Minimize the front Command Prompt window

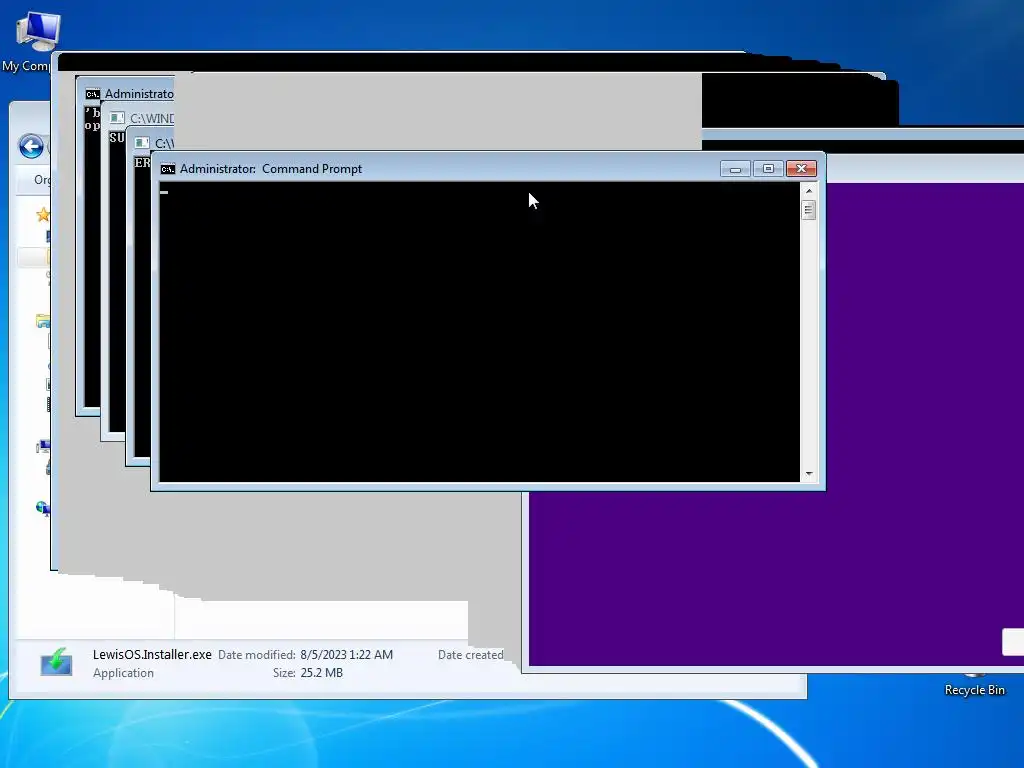pos(735,169)
